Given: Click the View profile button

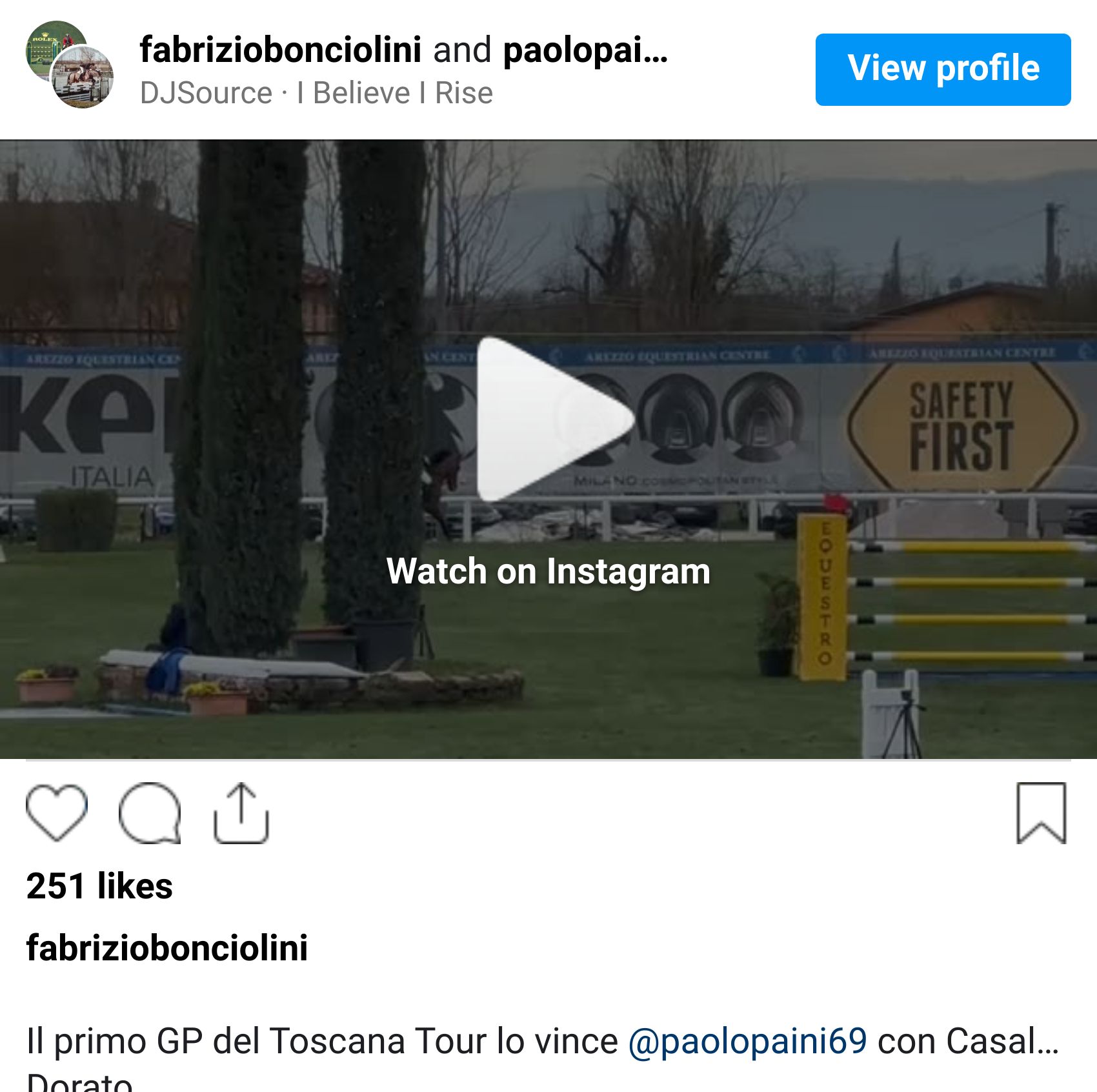Looking at the screenshot, I should tap(943, 69).
